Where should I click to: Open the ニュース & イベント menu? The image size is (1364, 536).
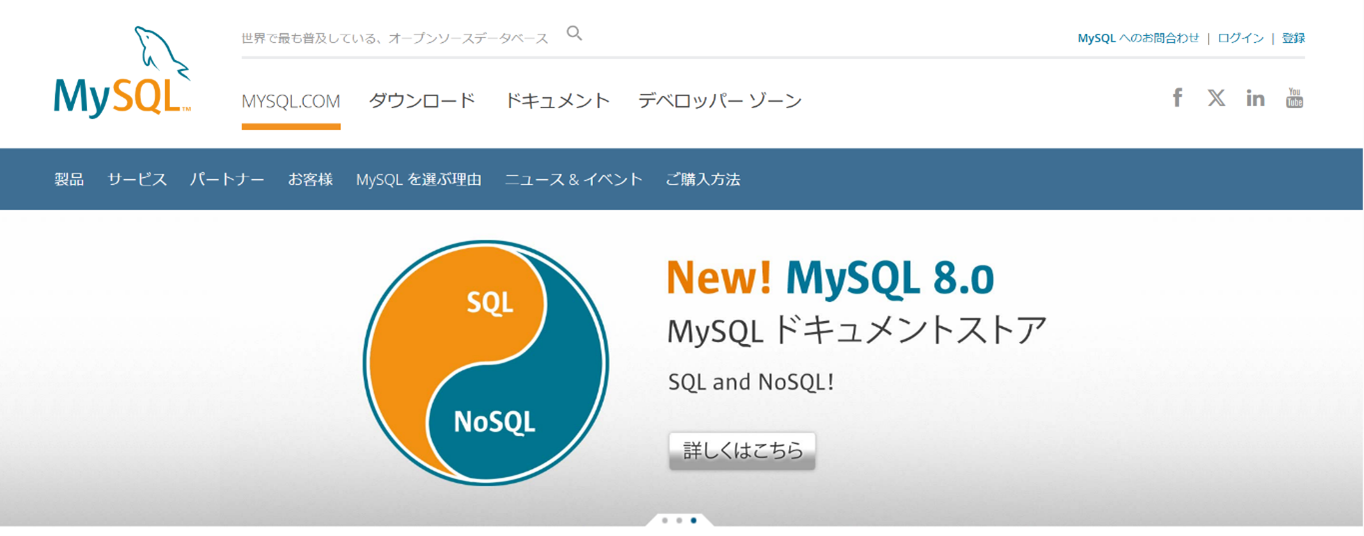[574, 179]
